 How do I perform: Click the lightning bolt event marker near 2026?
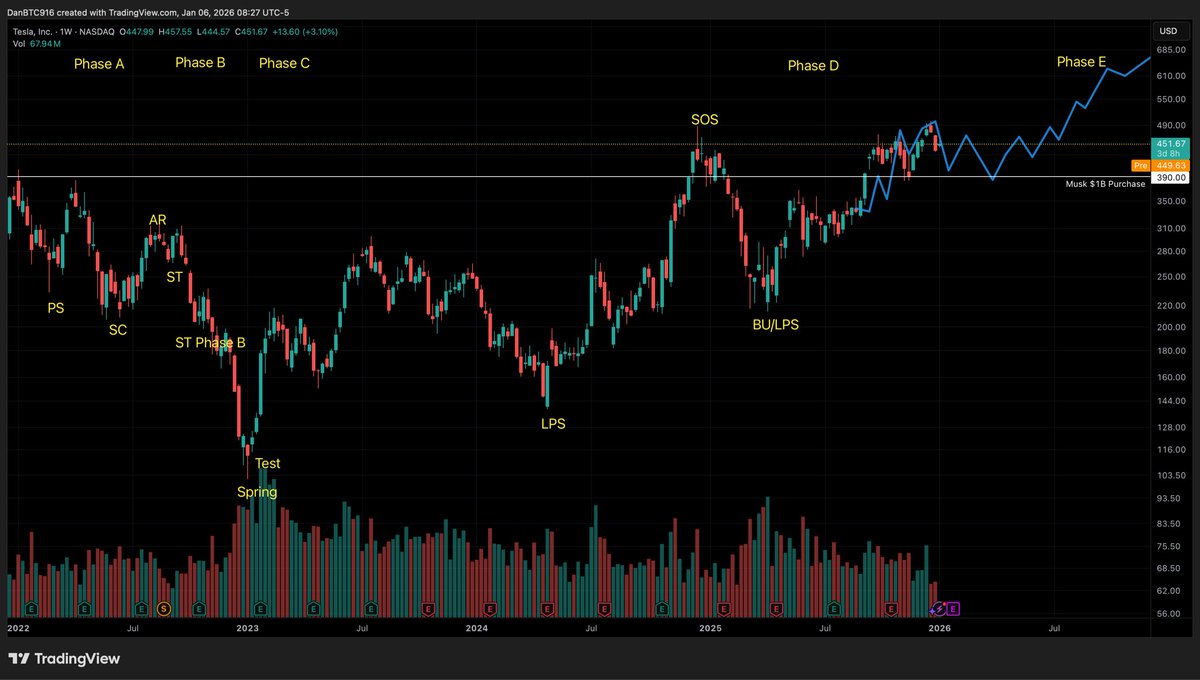(939, 607)
